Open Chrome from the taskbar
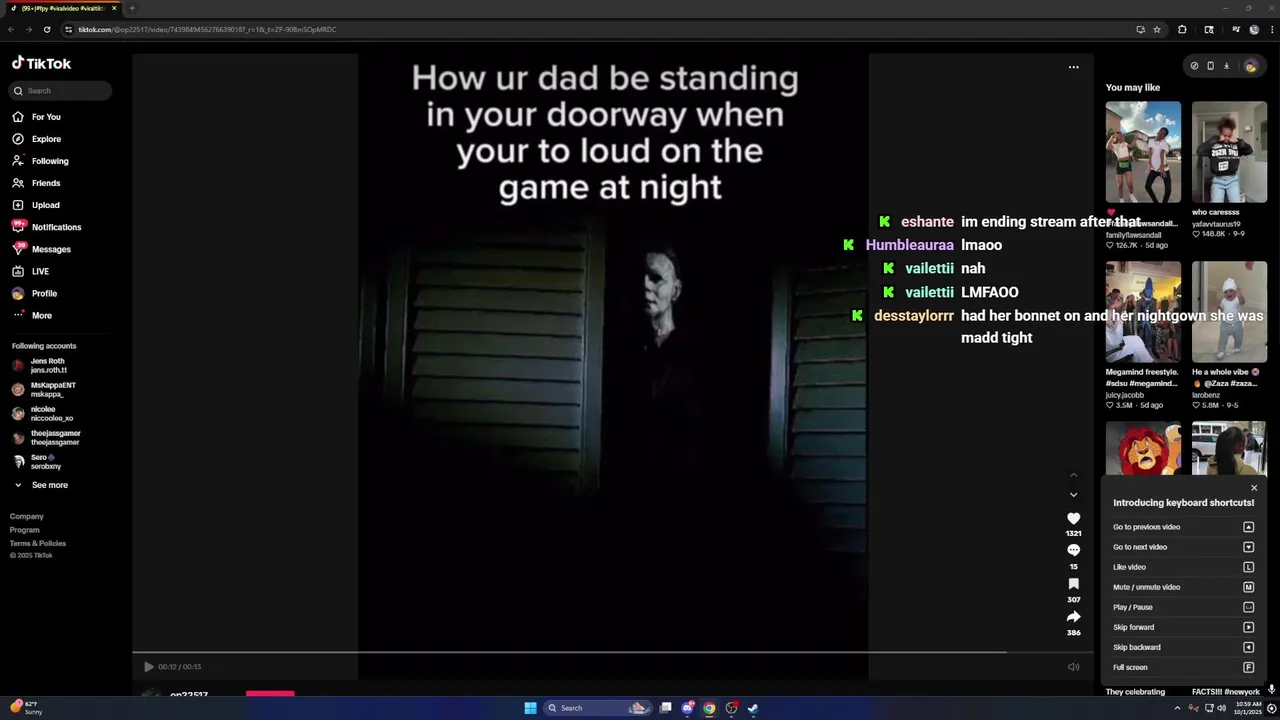Viewport: 1280px width, 720px height. click(709, 708)
